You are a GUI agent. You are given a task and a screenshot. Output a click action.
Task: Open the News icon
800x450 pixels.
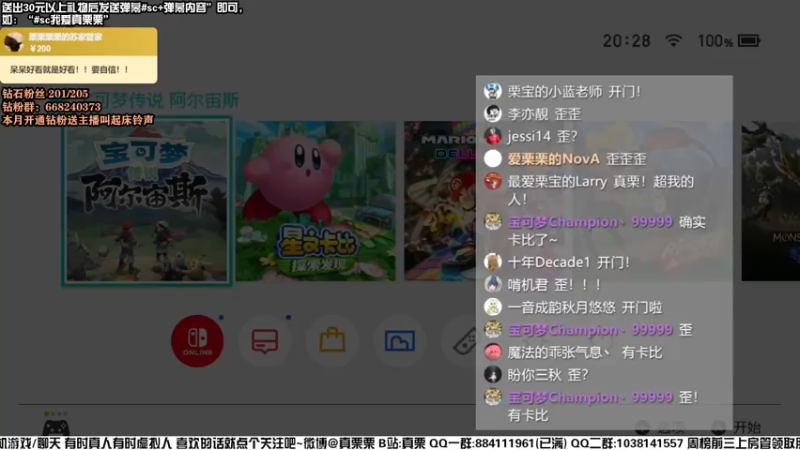coord(265,341)
